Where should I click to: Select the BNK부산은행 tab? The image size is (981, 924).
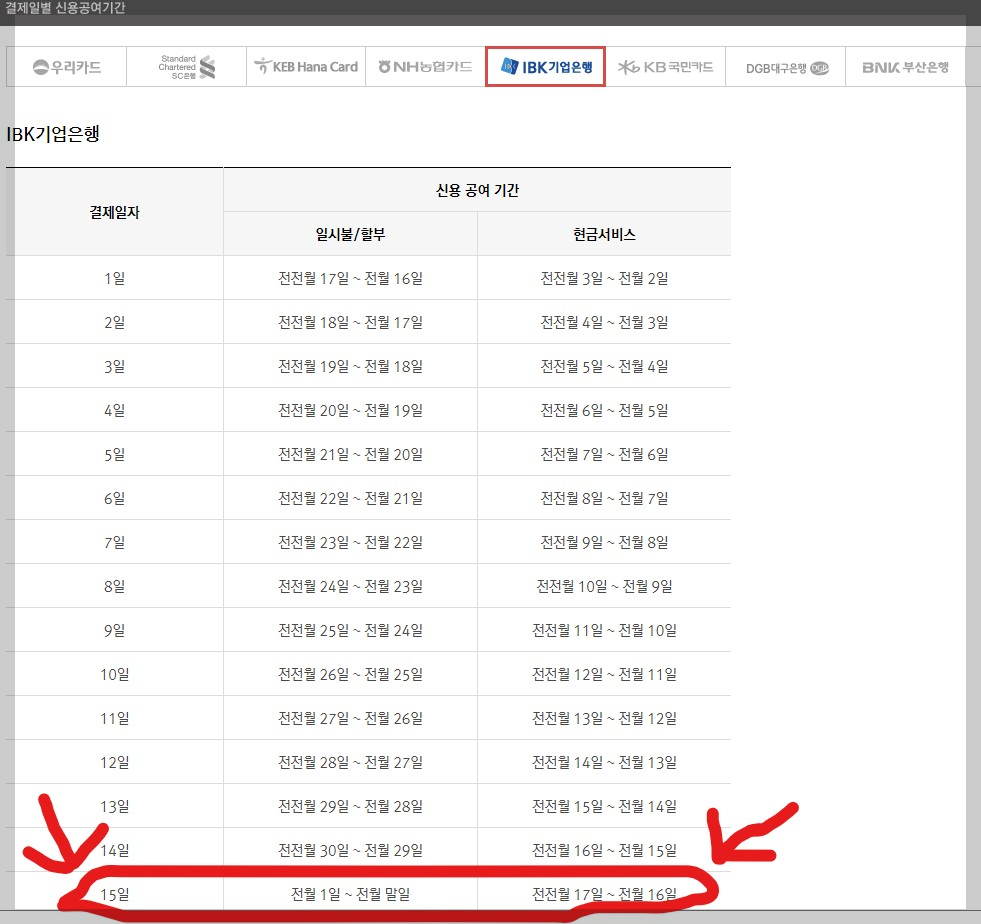tap(905, 66)
